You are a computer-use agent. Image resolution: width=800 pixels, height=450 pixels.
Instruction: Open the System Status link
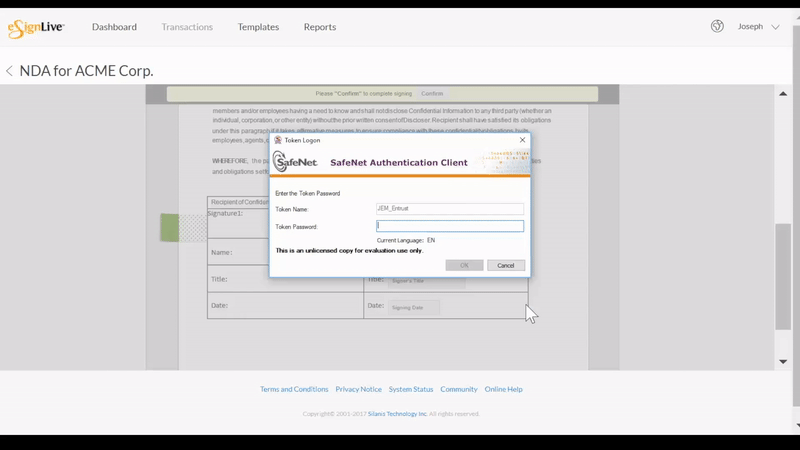[411, 389]
